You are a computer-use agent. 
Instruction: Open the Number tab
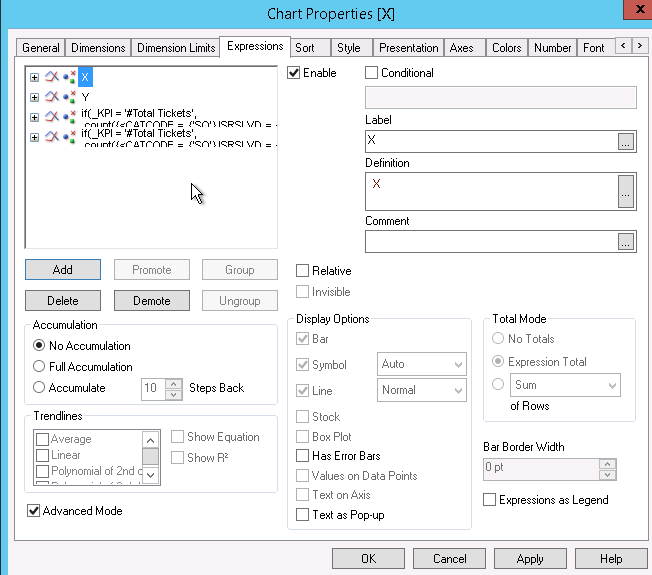[552, 48]
